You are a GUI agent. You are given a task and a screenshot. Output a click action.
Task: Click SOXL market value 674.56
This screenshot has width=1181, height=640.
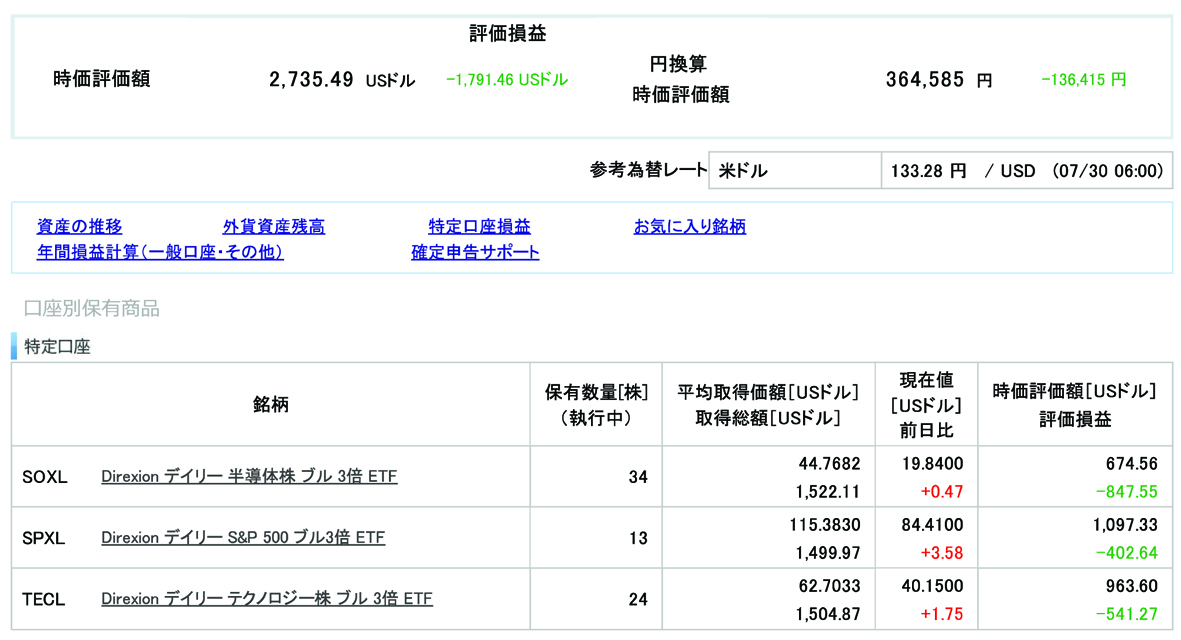pos(1131,464)
